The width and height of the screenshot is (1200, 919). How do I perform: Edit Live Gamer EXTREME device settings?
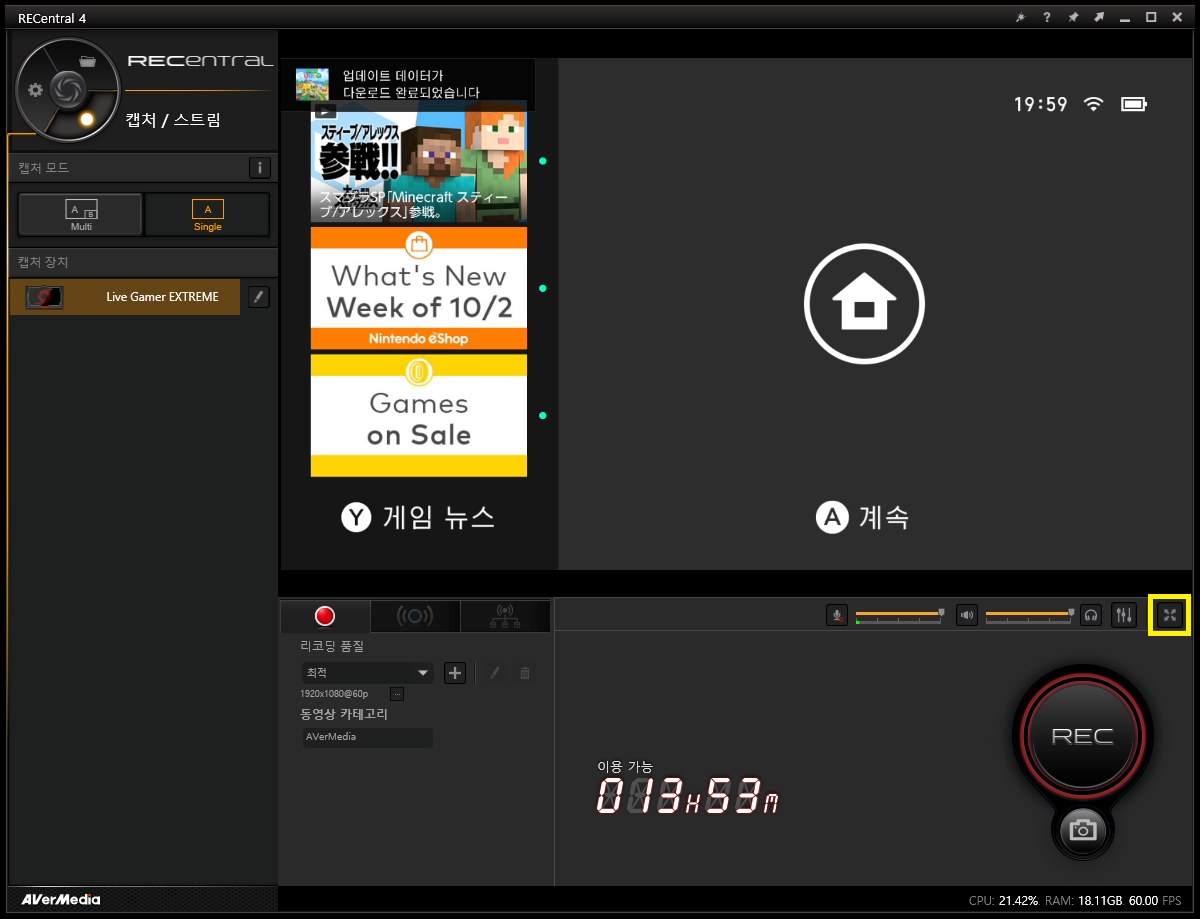click(259, 297)
